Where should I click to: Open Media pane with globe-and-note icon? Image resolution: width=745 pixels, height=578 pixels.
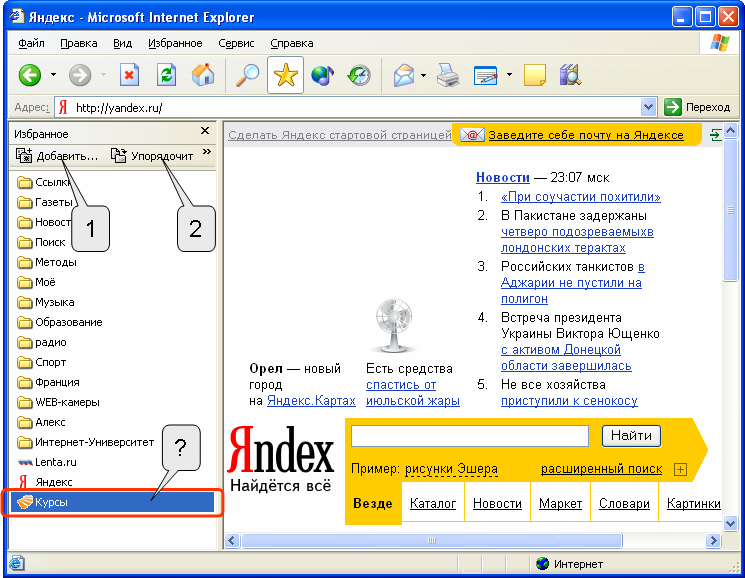coord(323,75)
